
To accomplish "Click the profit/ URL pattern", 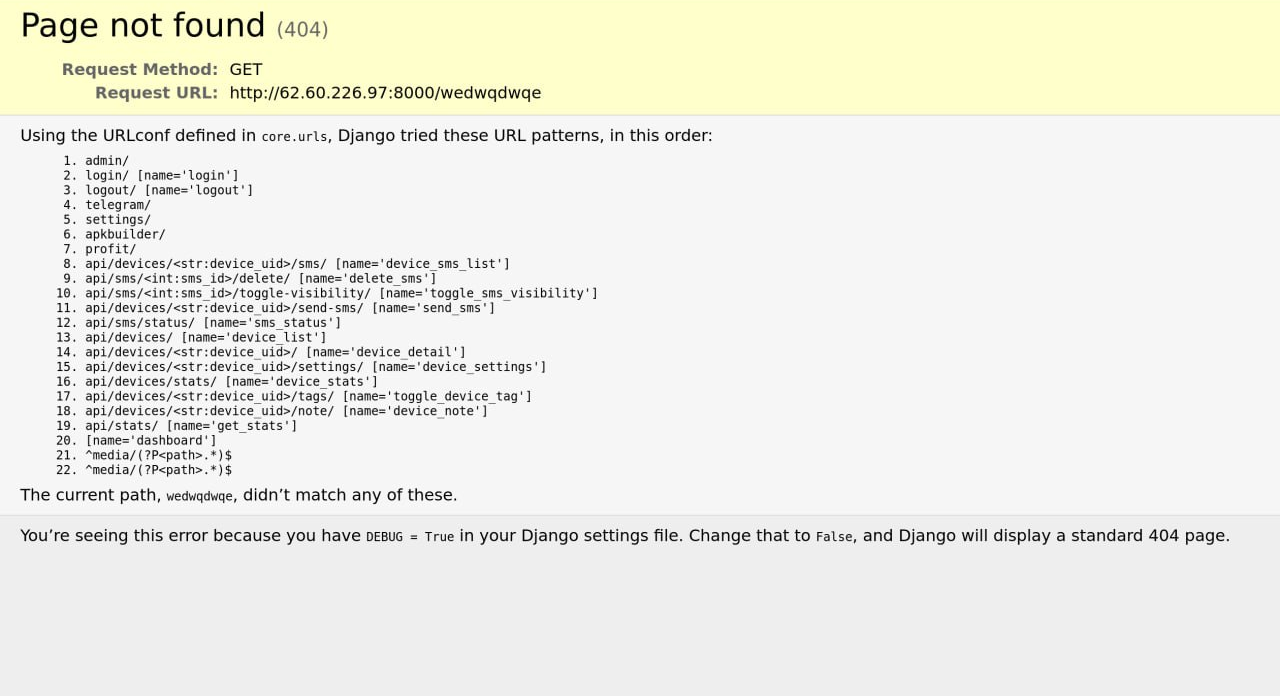I will click(110, 249).
